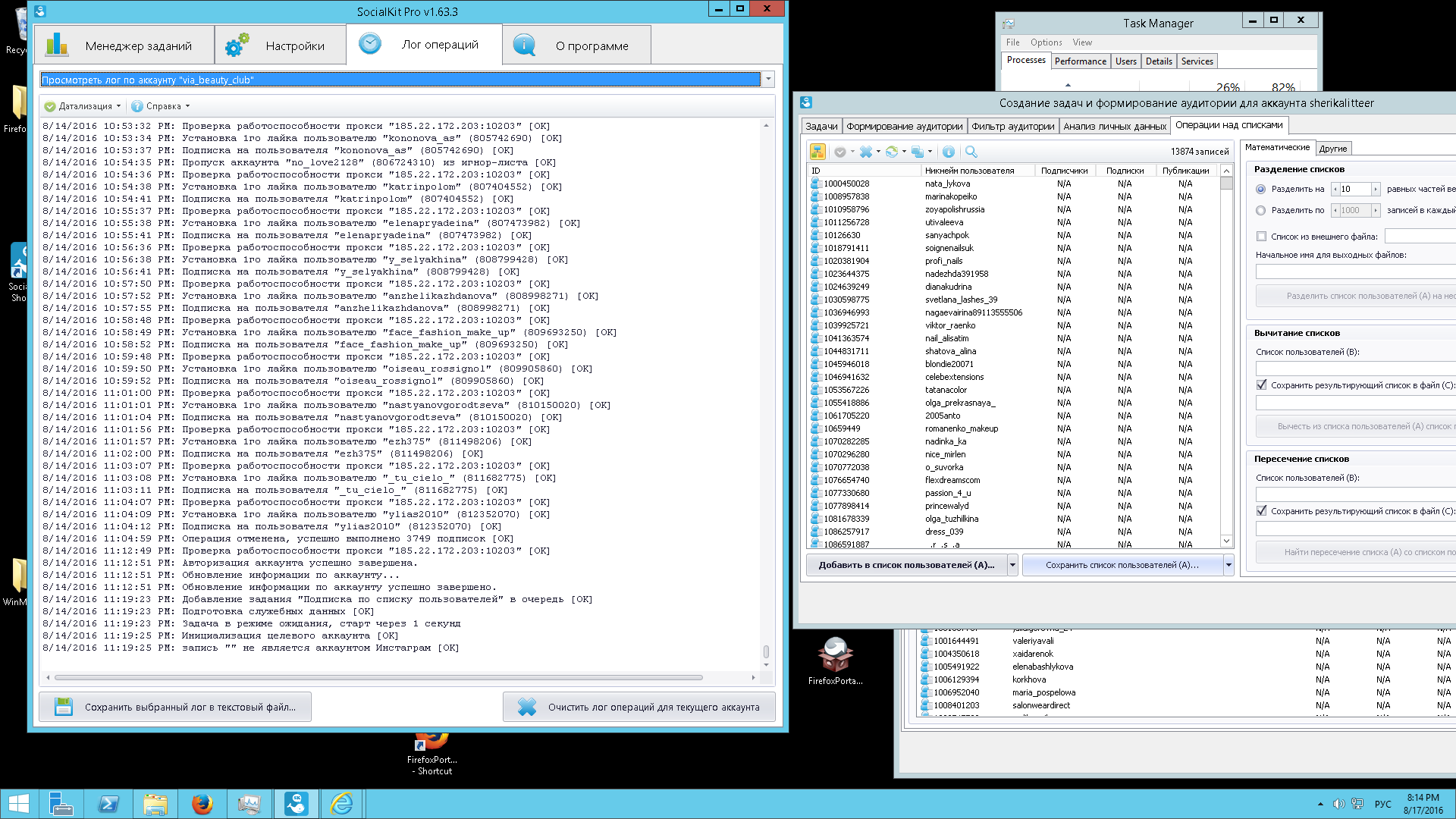Open PowerShell from the taskbar
The width and height of the screenshot is (1456, 819).
click(108, 804)
